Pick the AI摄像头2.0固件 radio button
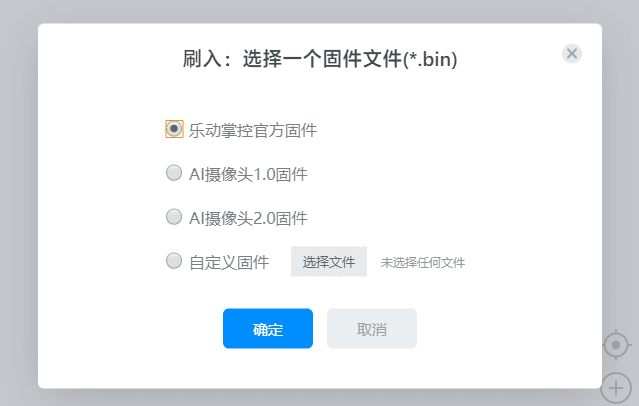639x406 pixels. (x=174, y=217)
